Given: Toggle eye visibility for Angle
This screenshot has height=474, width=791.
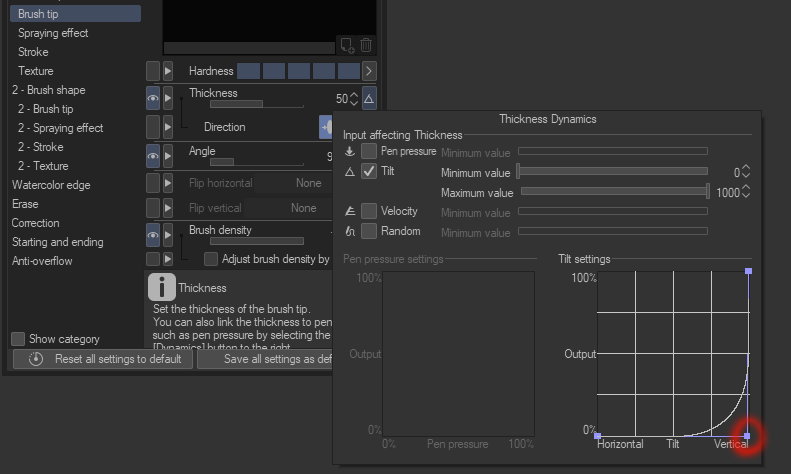Looking at the screenshot, I should [153, 156].
